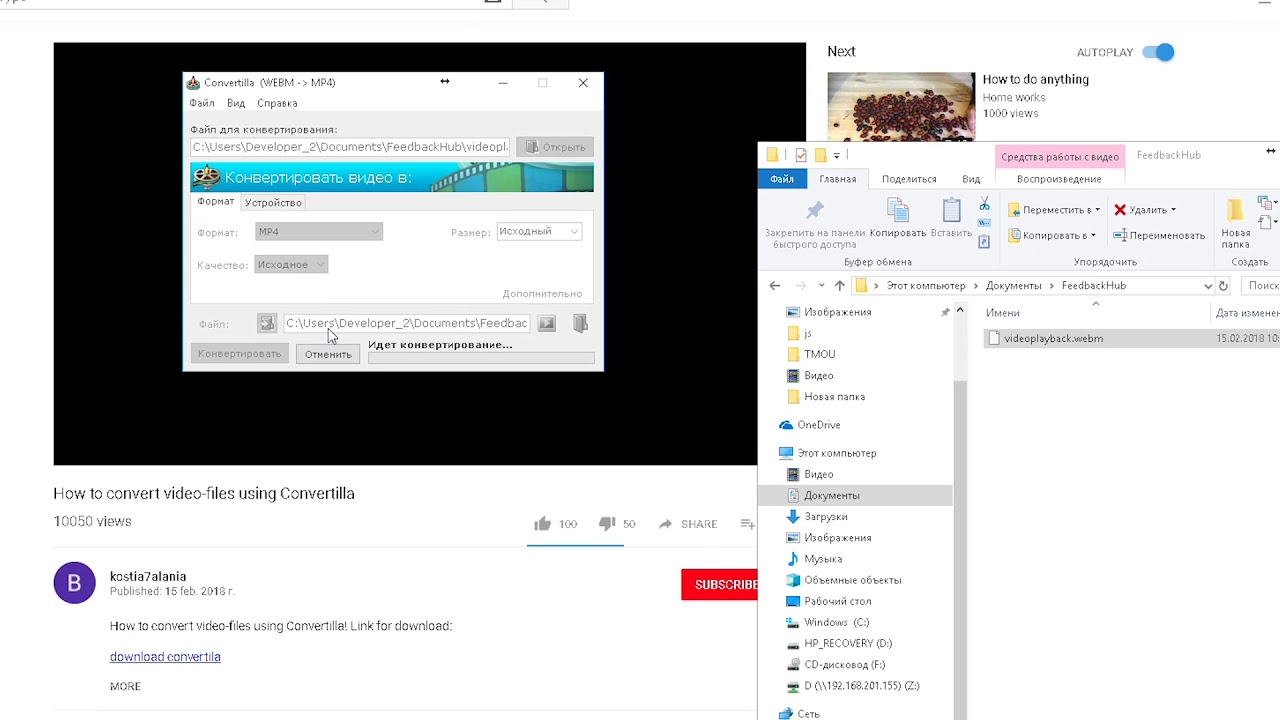Click the Convertilla app icon in title bar
Image resolution: width=1280 pixels, height=720 pixels.
click(194, 83)
